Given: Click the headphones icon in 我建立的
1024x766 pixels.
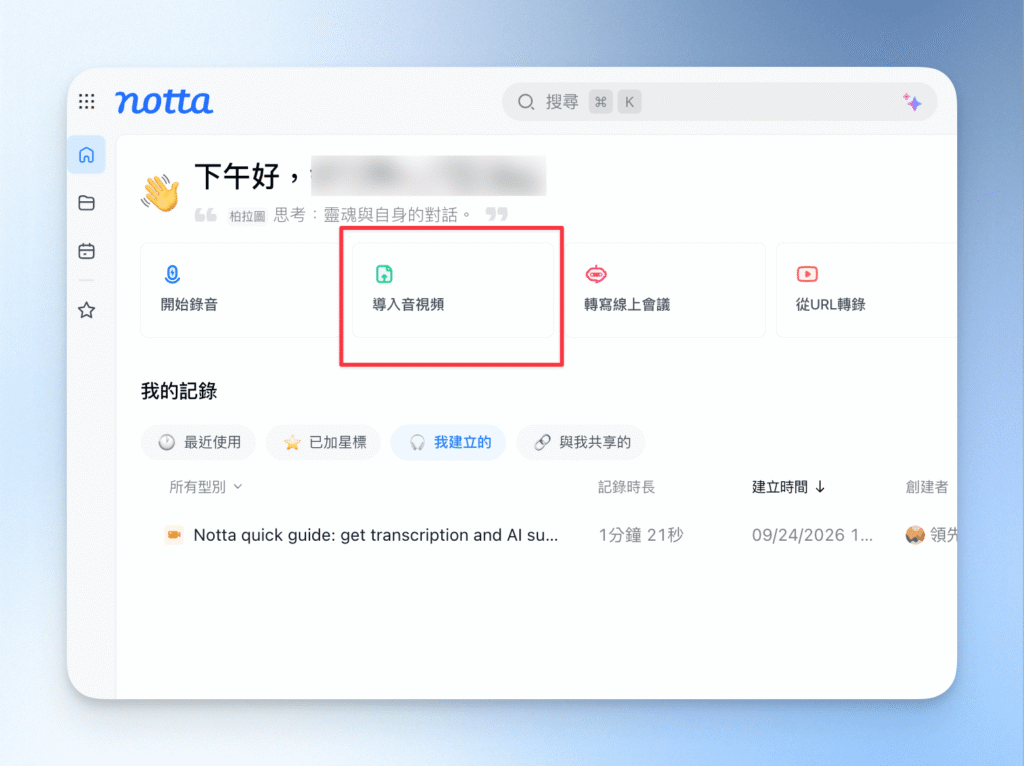Looking at the screenshot, I should [x=417, y=443].
